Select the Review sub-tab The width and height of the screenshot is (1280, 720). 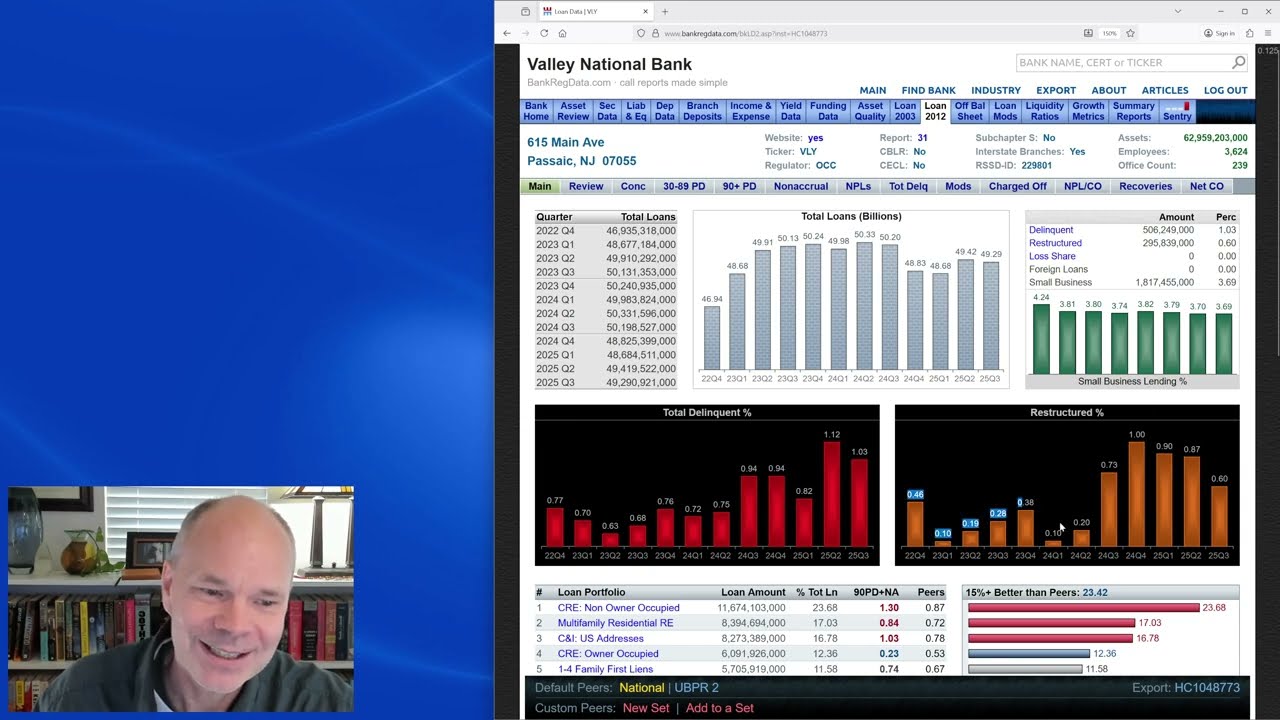[x=586, y=186]
